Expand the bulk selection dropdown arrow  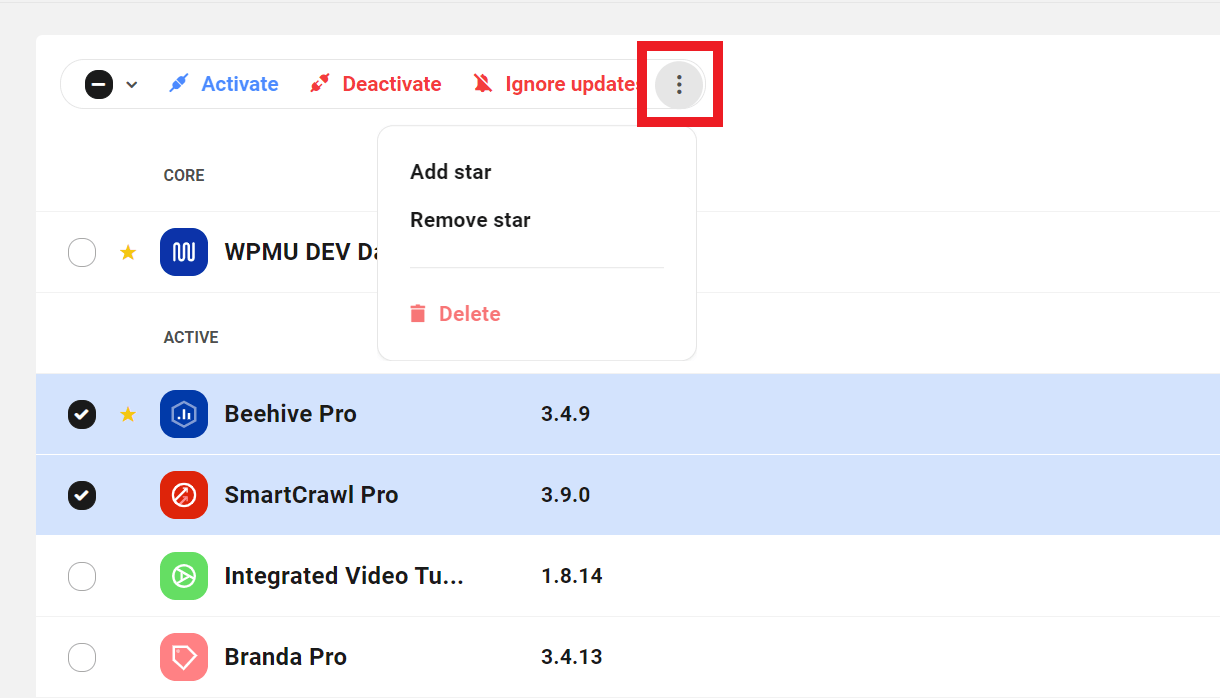pos(131,85)
